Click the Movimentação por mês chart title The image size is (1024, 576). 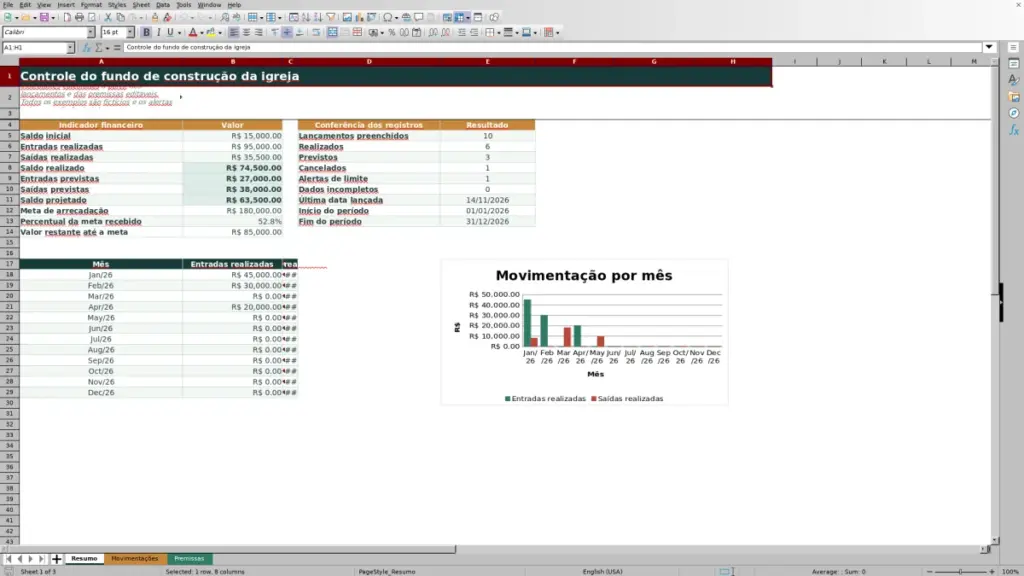[x=584, y=276]
